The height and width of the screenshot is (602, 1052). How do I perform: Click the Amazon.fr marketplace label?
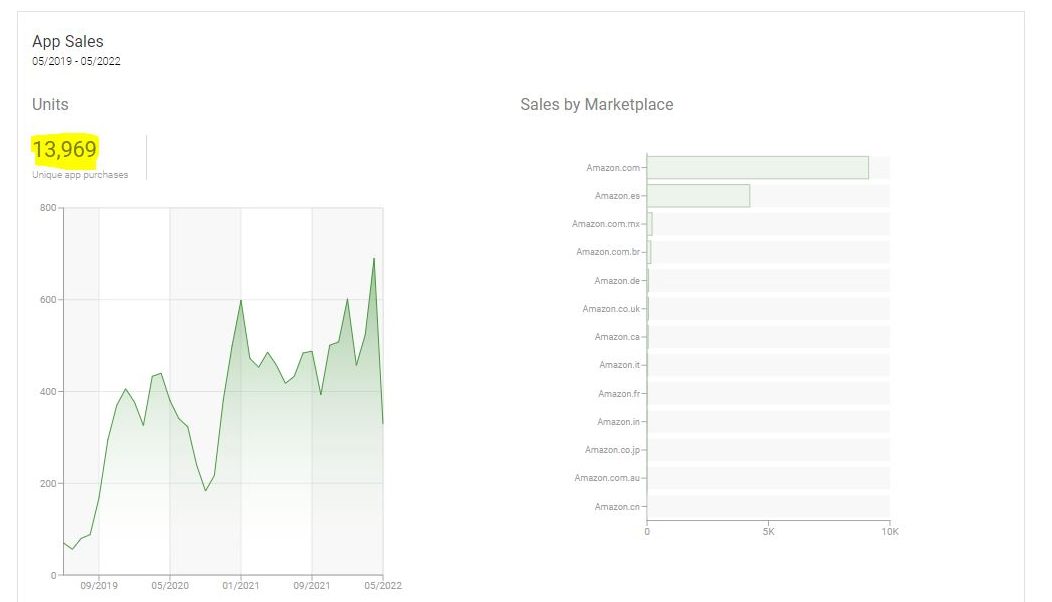619,394
